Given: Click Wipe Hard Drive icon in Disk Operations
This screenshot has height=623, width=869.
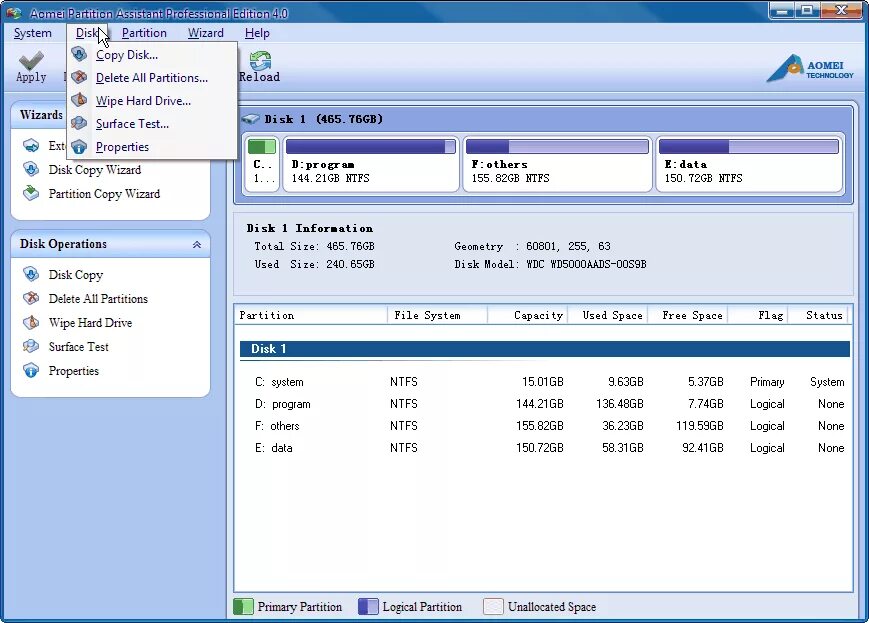Looking at the screenshot, I should point(31,322).
